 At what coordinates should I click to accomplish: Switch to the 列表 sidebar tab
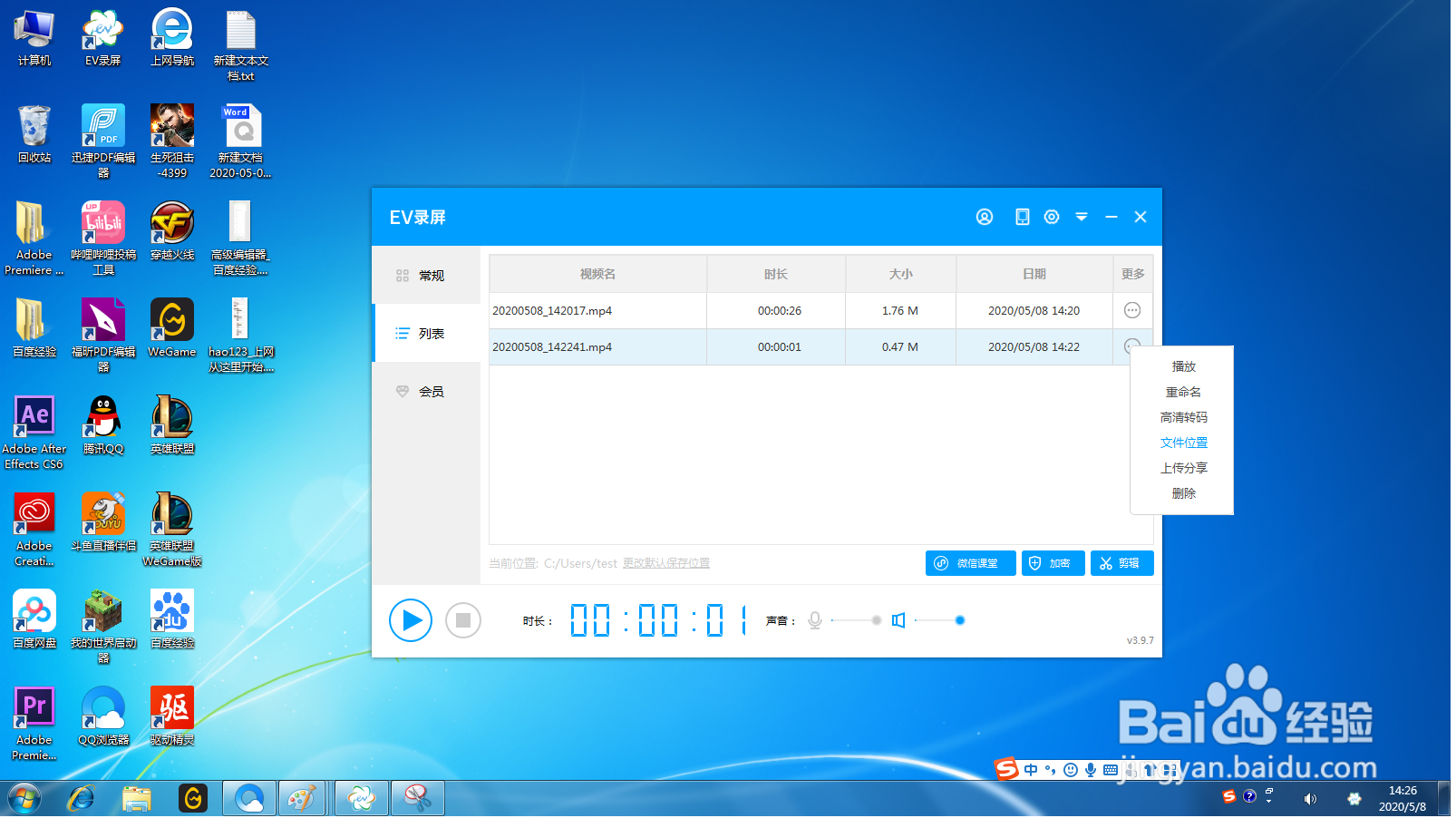point(428,335)
